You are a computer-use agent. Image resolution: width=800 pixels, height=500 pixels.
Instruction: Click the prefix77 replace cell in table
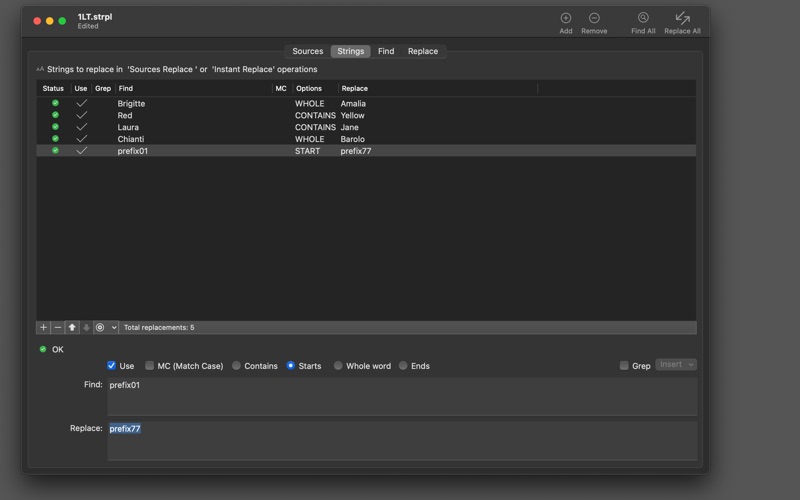pos(356,151)
